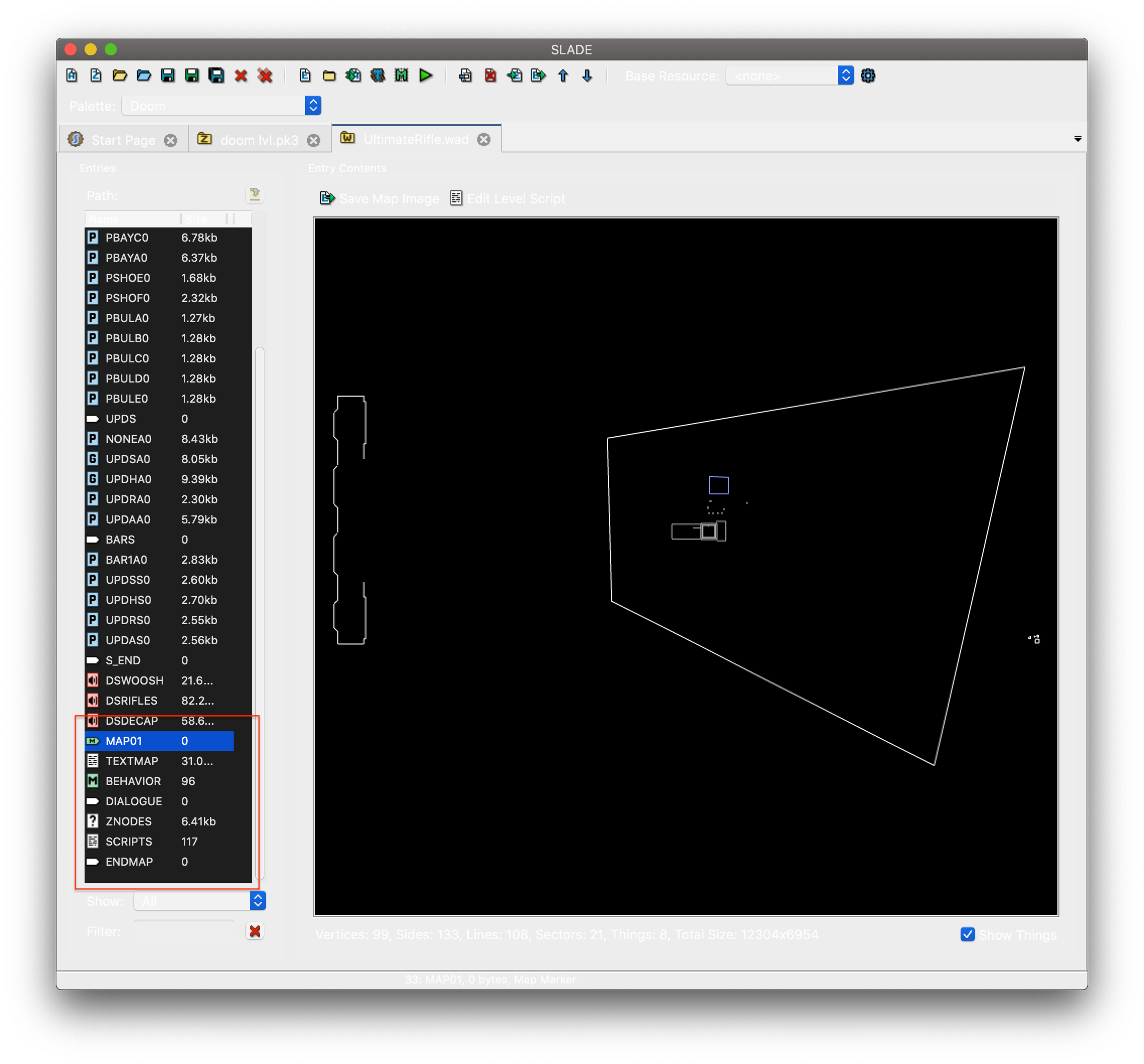Click the Edit Level Script button
Viewport: 1144px width, 1064px height.
click(x=508, y=198)
